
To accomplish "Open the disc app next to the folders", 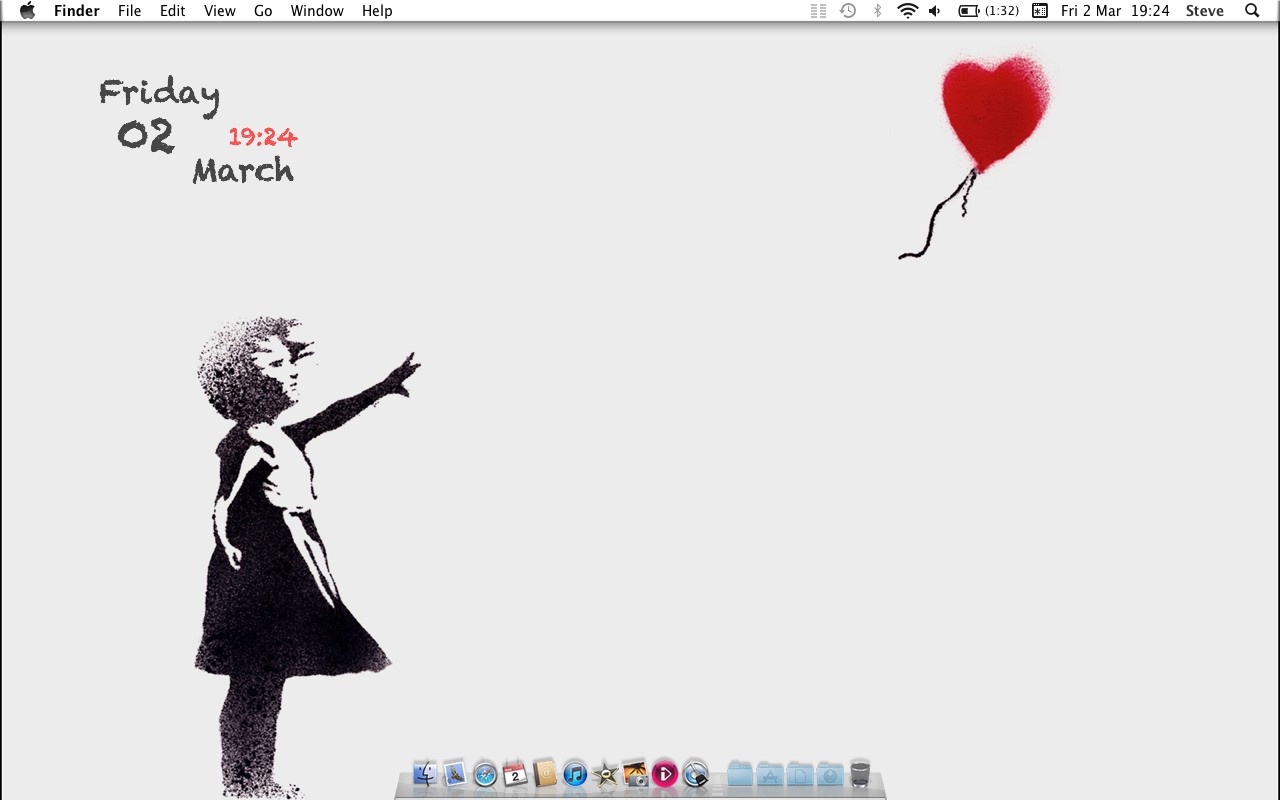I will tap(696, 773).
